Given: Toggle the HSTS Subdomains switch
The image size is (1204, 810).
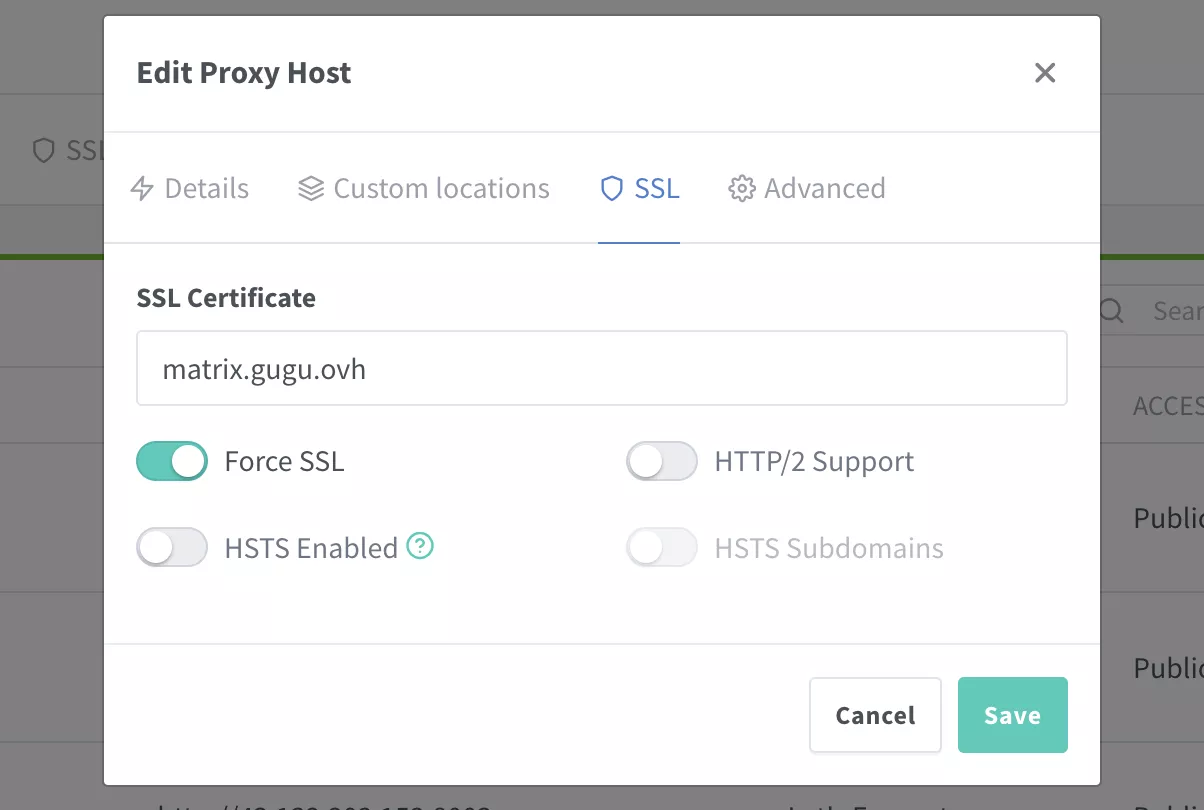Looking at the screenshot, I should point(661,548).
